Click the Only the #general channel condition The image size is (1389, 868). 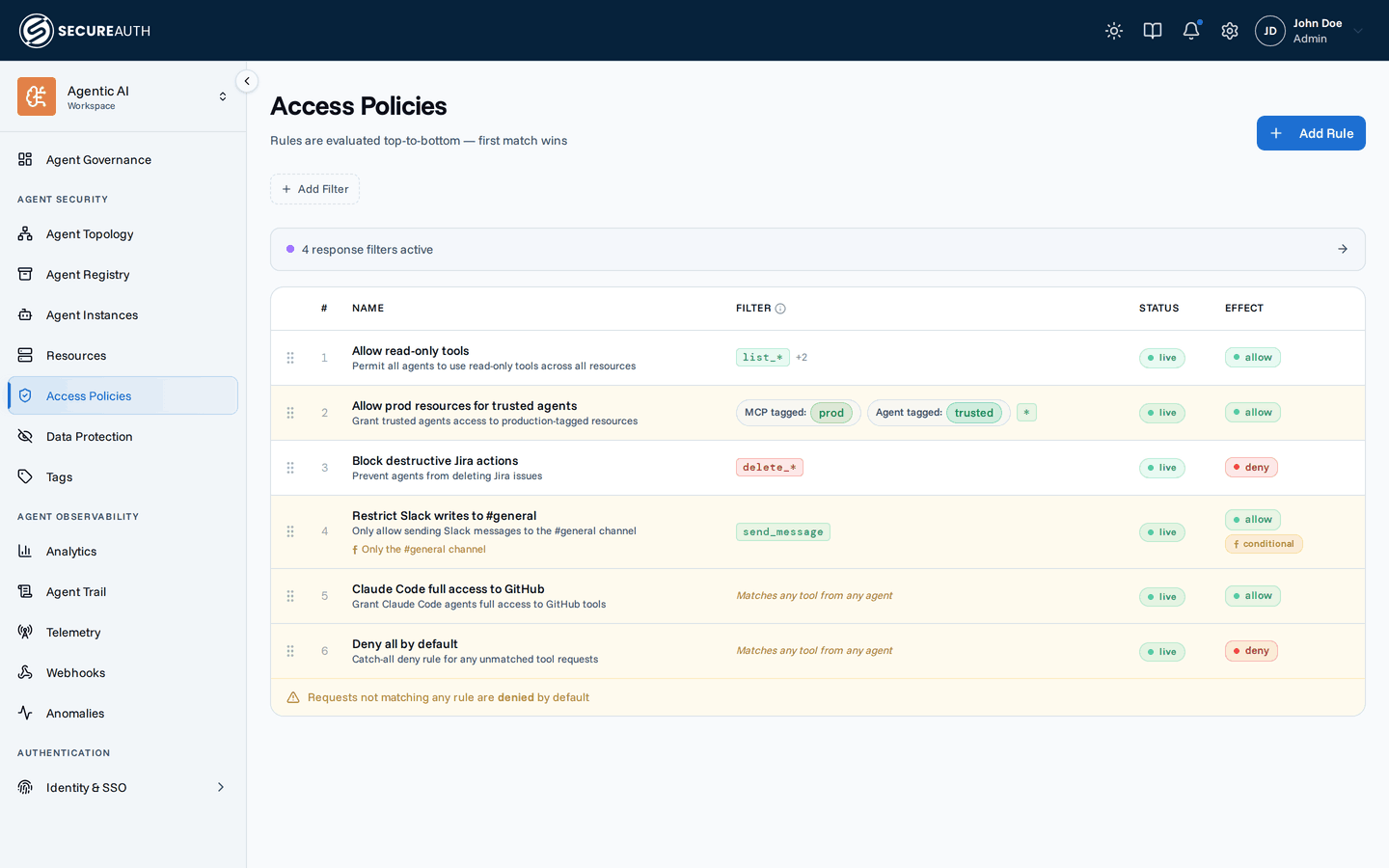point(419,550)
